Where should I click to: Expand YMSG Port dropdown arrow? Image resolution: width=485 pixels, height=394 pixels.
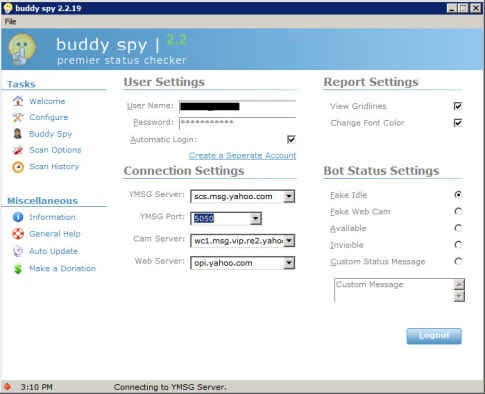coord(255,219)
